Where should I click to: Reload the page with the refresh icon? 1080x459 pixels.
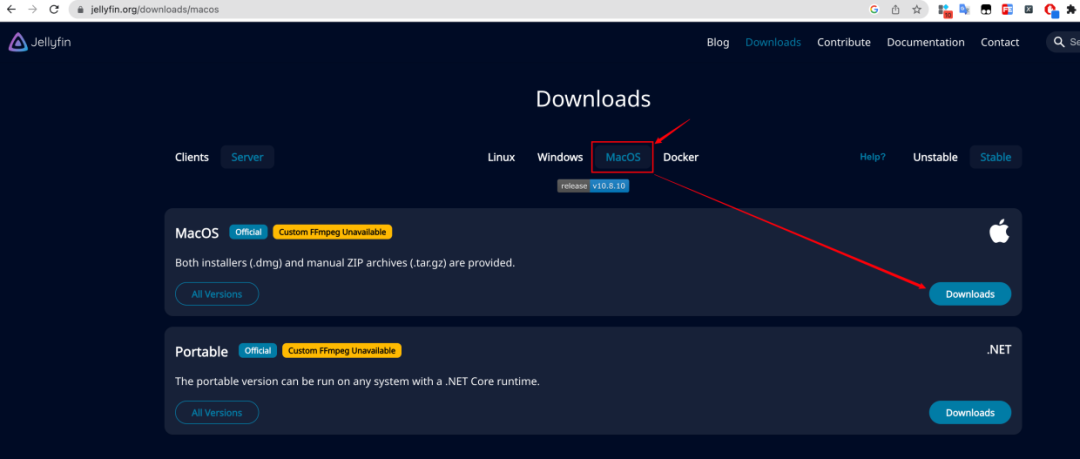54,10
